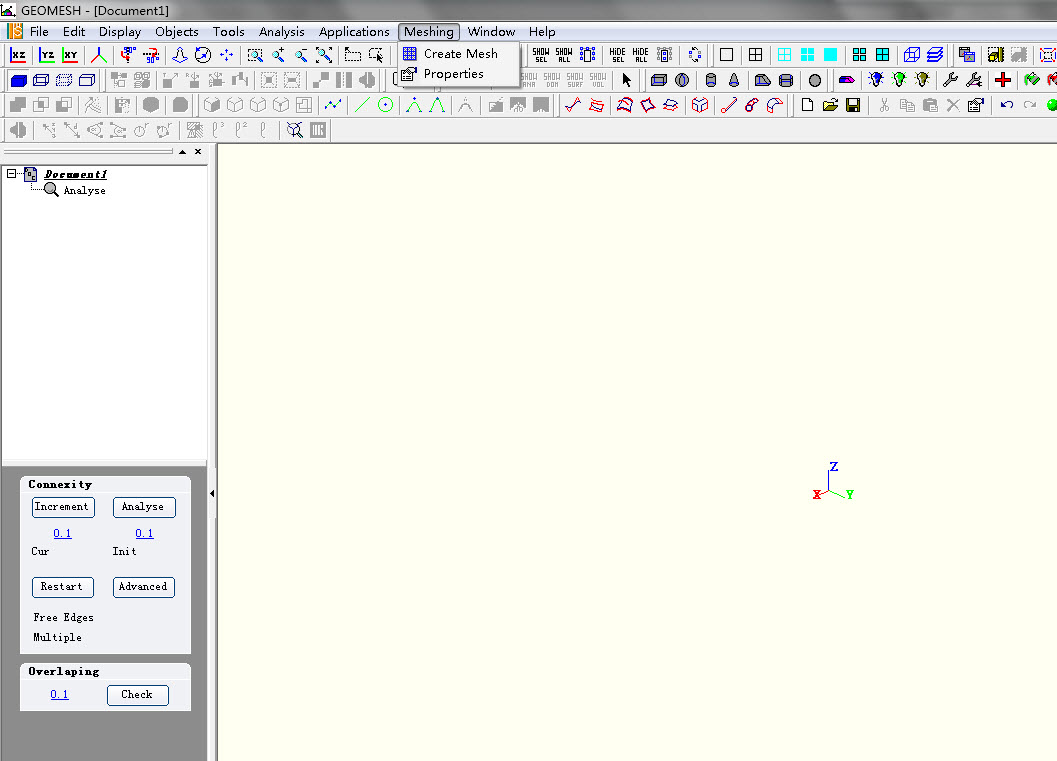
Task: Click the up arrow on the side panel header
Action: [183, 152]
